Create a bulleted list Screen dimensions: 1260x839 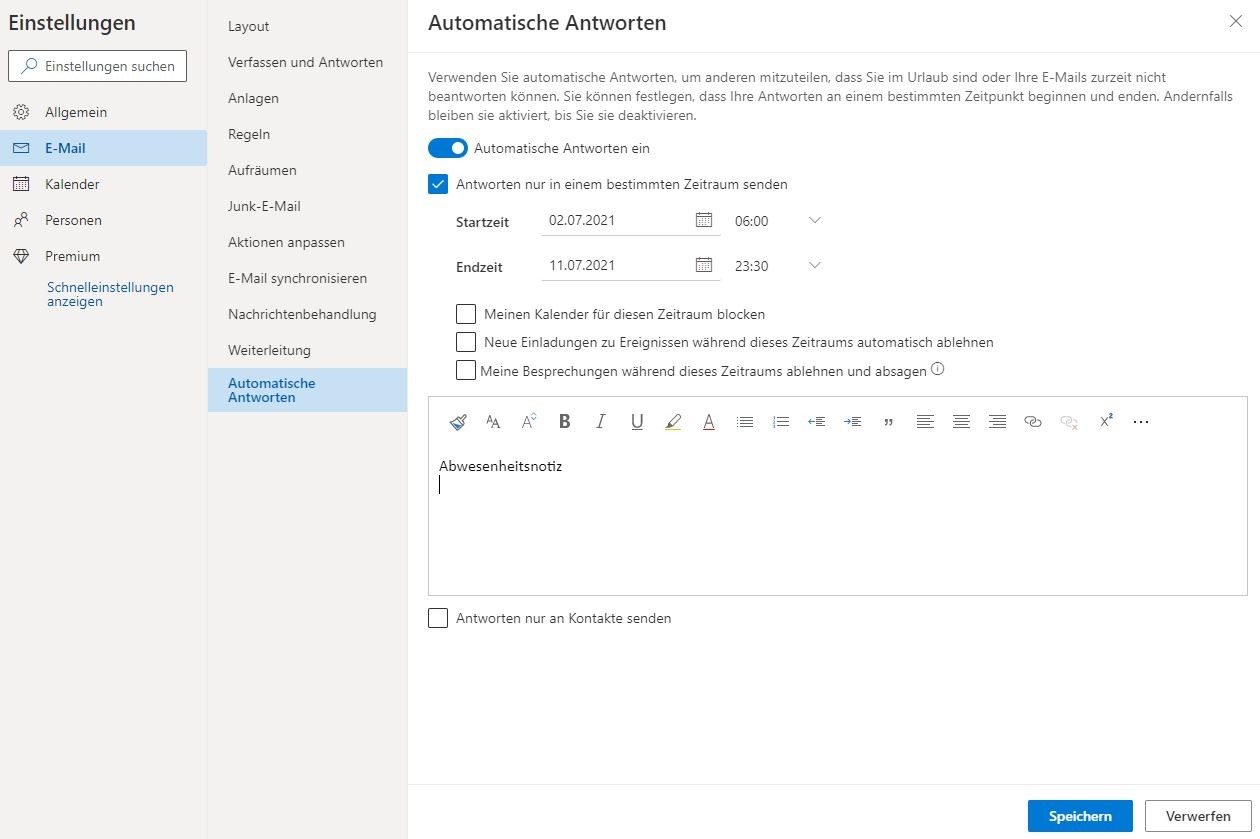[x=745, y=422]
